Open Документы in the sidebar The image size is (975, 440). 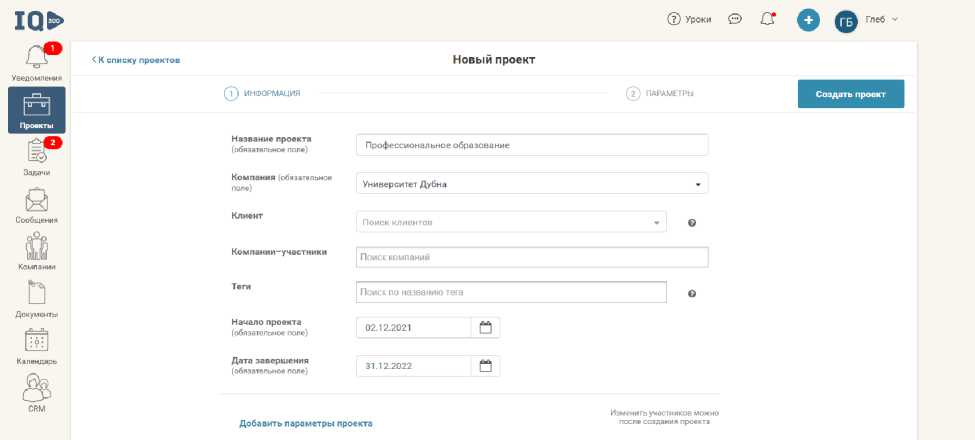click(x=36, y=299)
